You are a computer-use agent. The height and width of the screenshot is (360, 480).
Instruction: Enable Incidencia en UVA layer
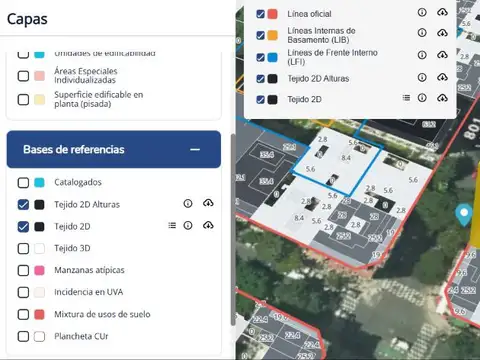[x=23, y=292]
